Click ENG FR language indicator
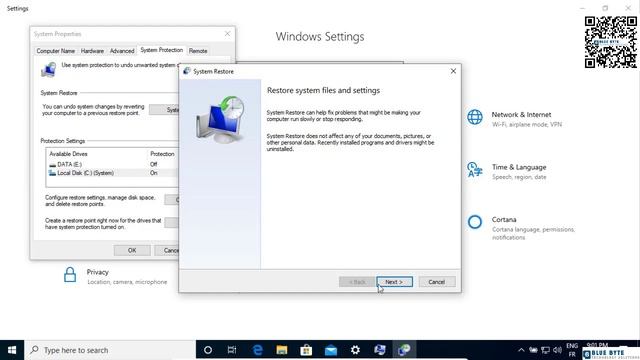Screen dimensions: 640x360 tap(572, 350)
